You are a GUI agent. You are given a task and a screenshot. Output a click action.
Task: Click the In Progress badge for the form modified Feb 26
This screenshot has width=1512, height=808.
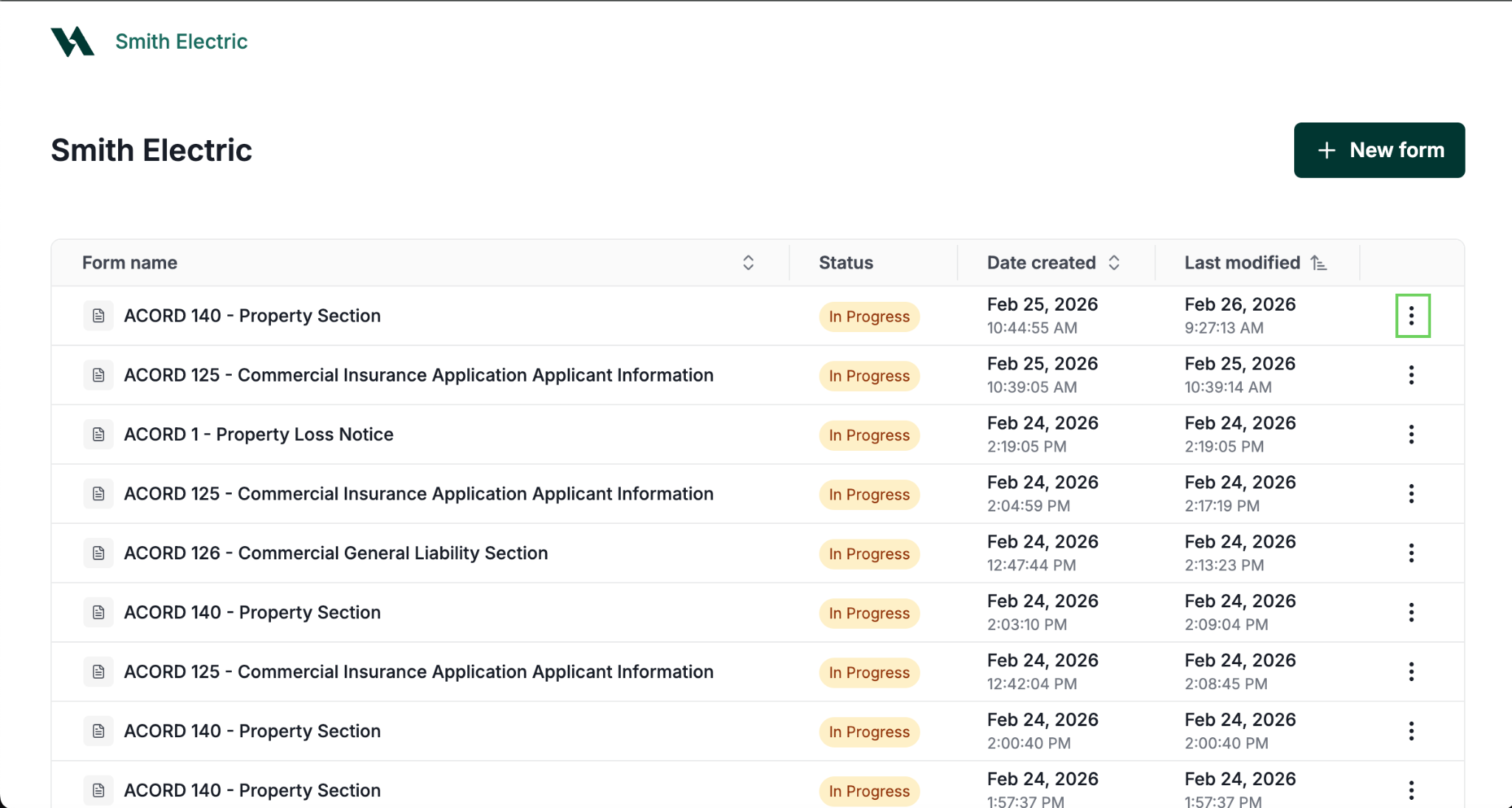pos(869,317)
